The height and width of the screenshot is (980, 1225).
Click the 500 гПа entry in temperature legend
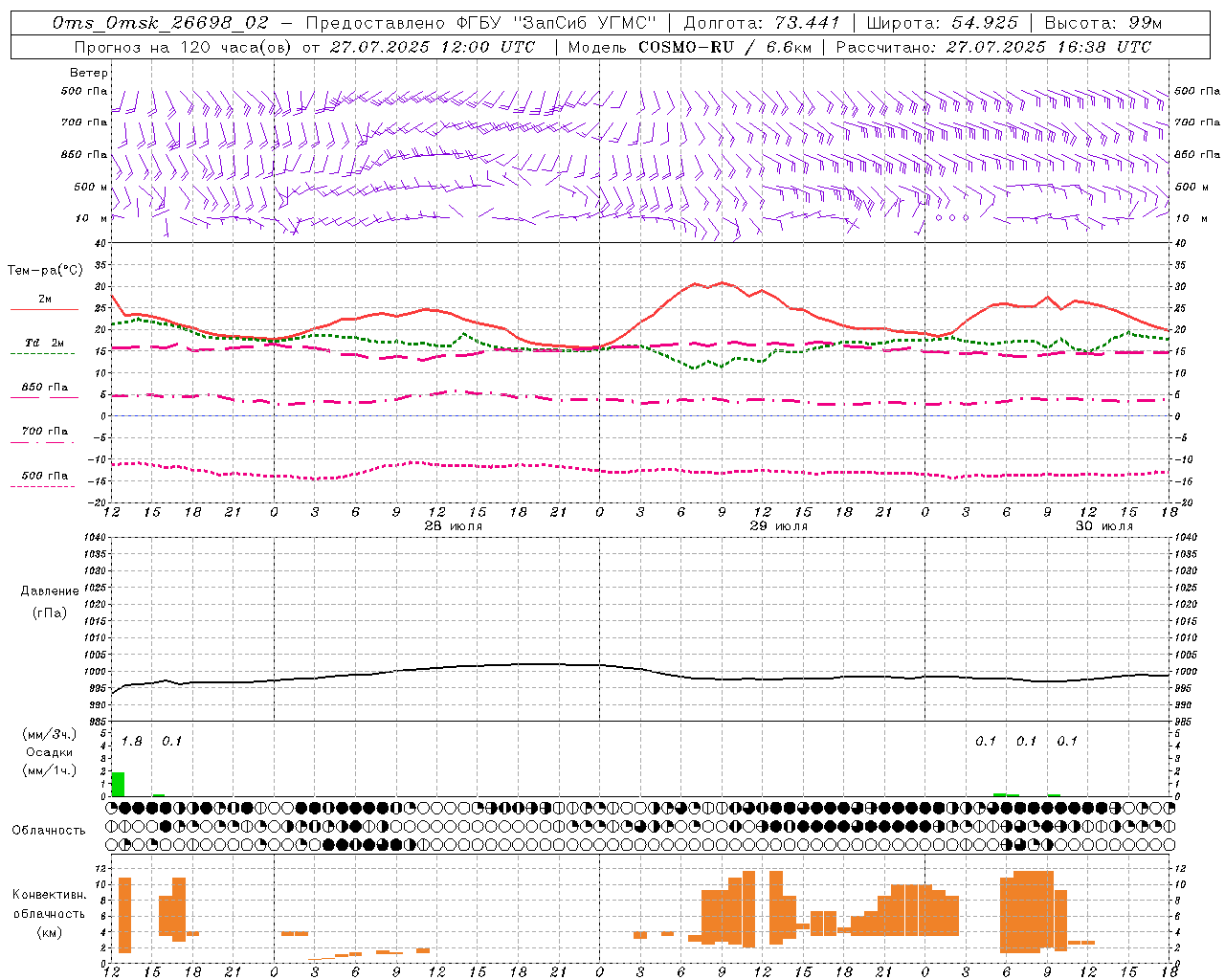tap(44, 476)
